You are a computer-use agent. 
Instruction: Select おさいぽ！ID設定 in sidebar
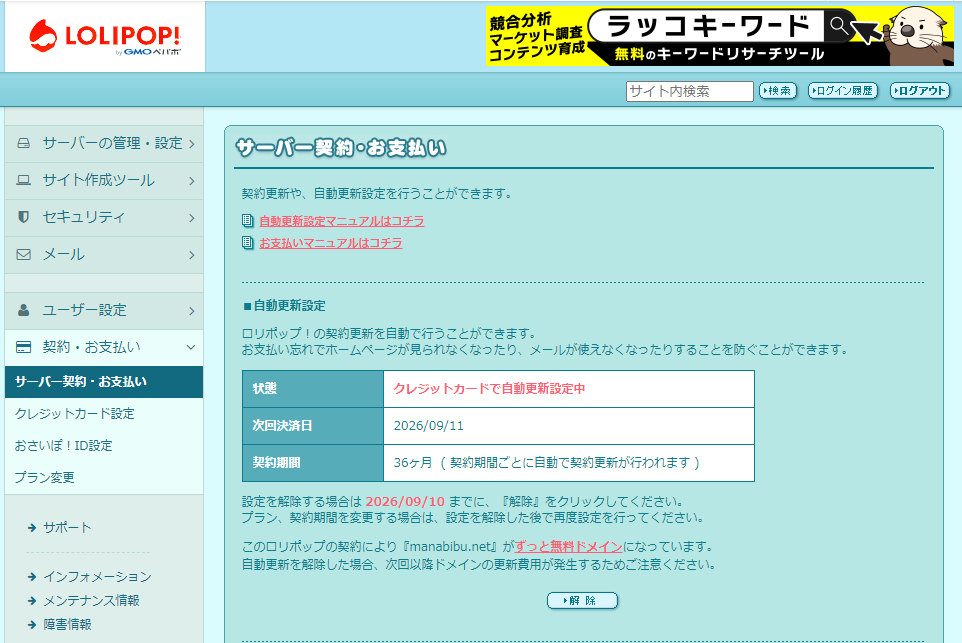click(64, 445)
